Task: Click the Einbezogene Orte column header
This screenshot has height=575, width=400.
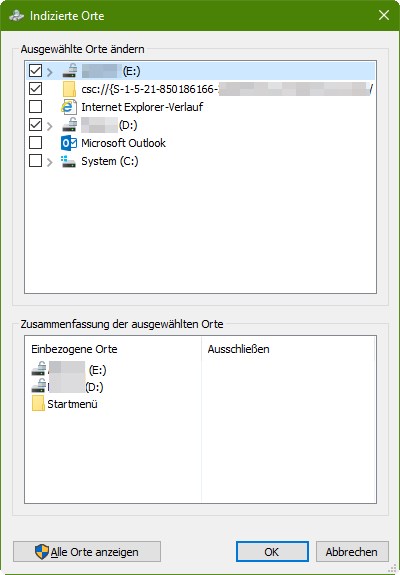Action: [x=74, y=349]
